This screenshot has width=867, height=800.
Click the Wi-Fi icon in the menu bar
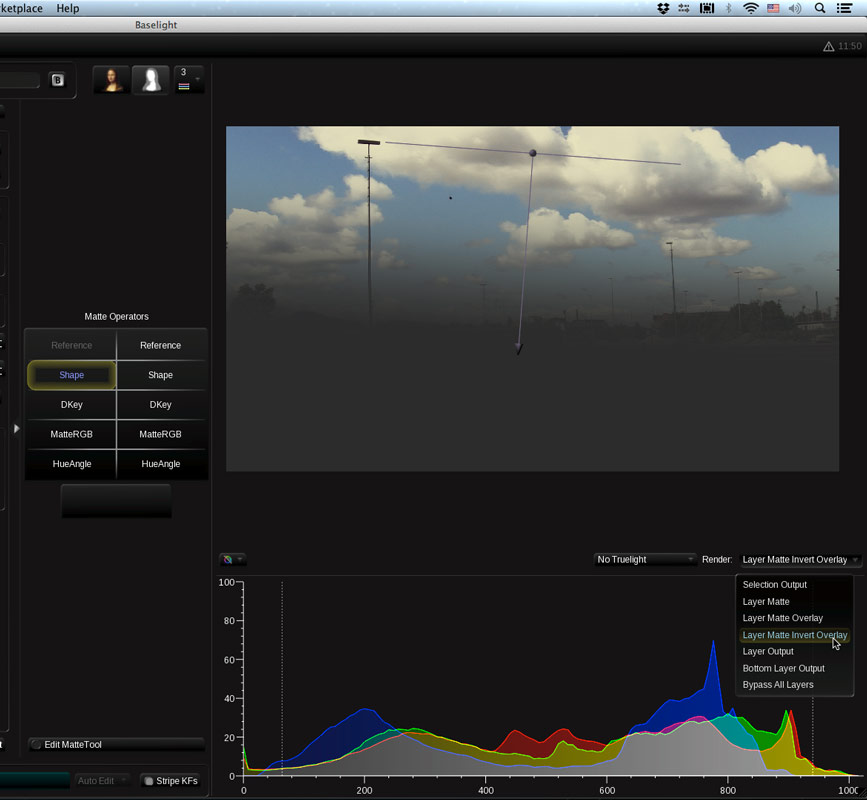click(x=750, y=8)
